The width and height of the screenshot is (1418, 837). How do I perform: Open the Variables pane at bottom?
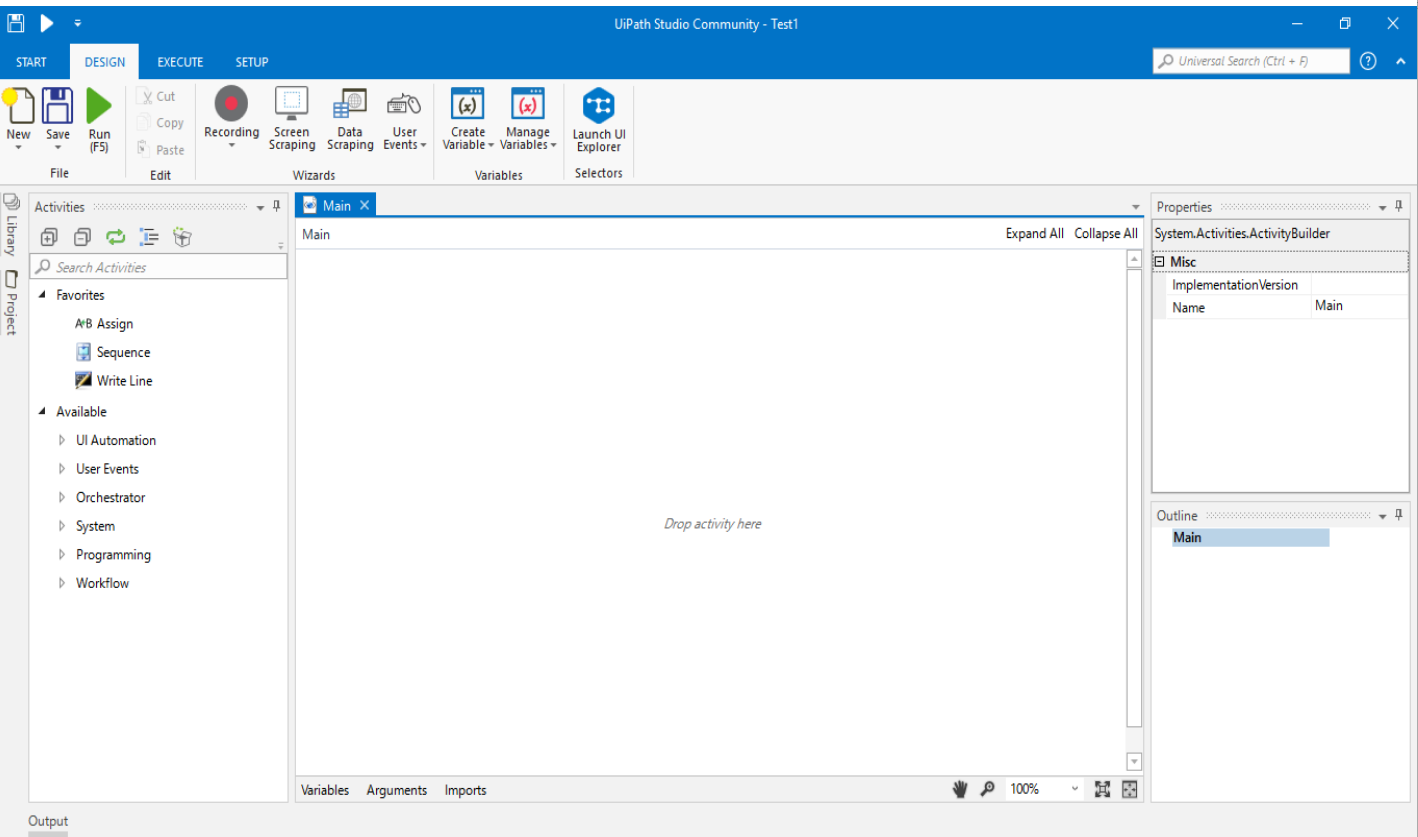[x=325, y=790]
